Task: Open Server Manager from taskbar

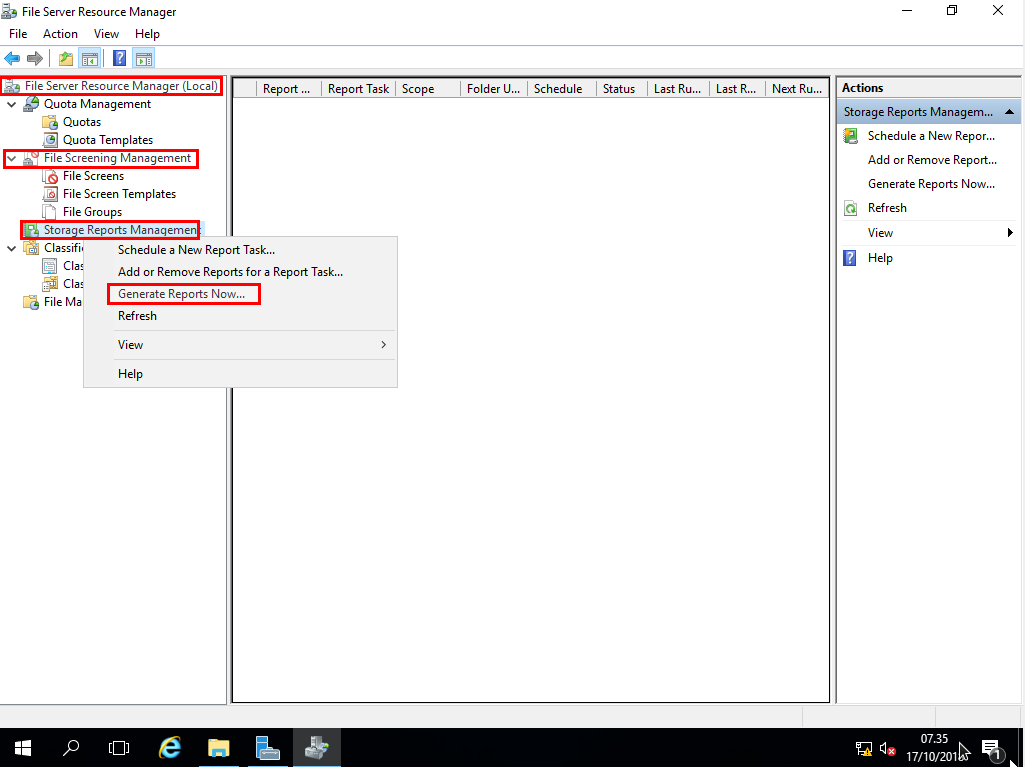Action: click(267, 747)
